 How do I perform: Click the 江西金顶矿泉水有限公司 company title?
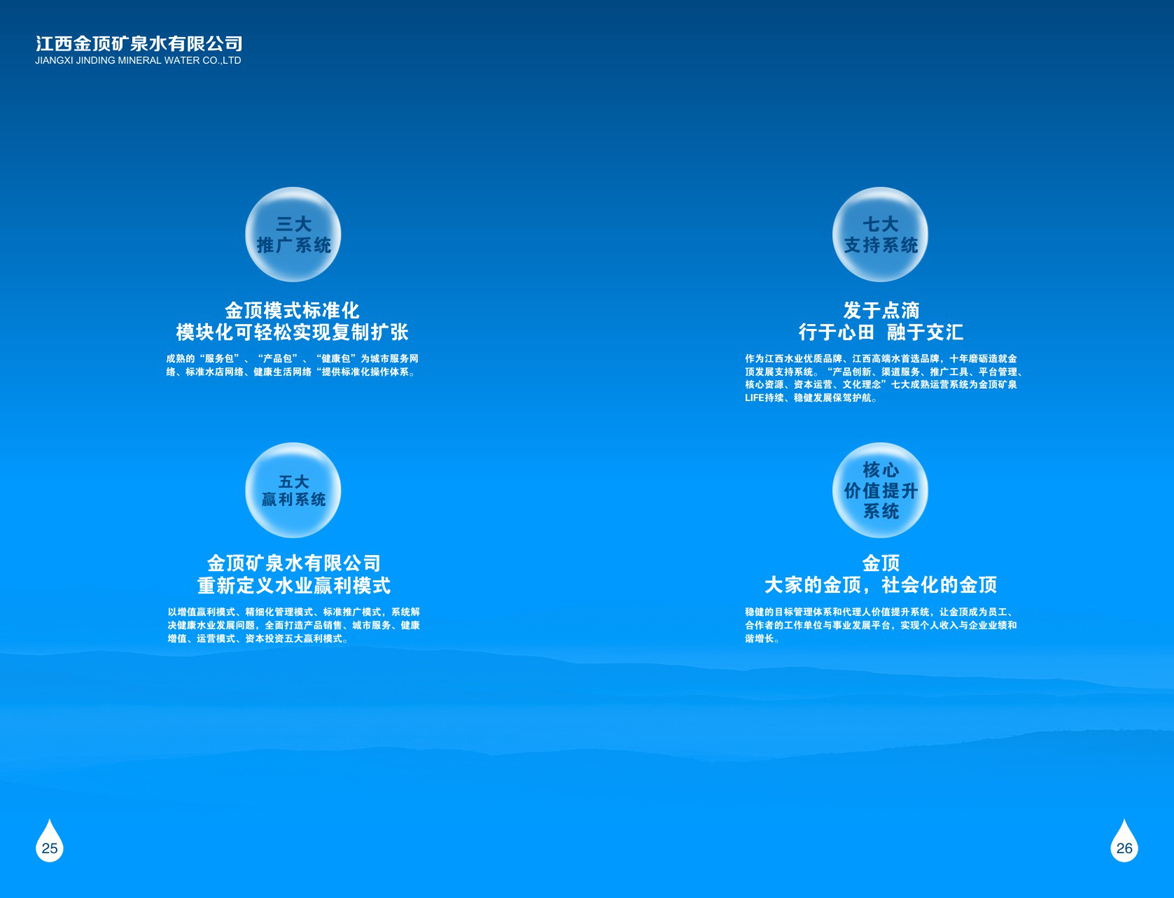point(139,43)
